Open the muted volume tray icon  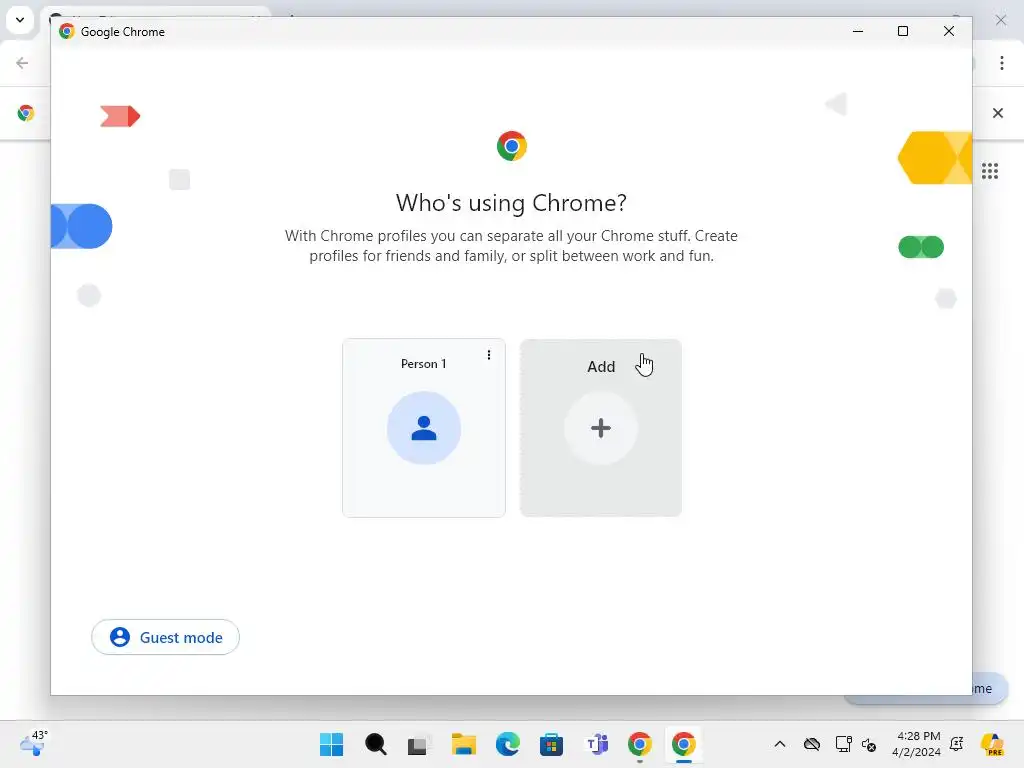tap(869, 744)
